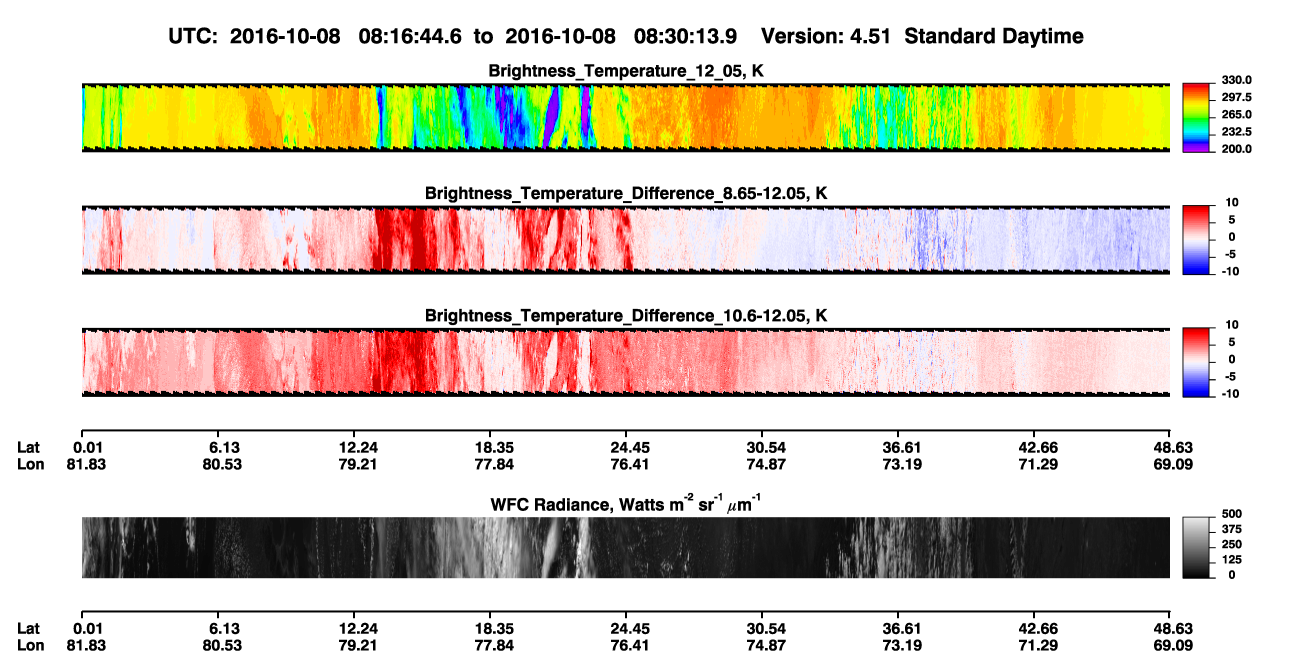Viewport: 1300px width, 667px height.
Task: Click the 8.65-12.05 temperature difference image strip
Action: point(626,239)
